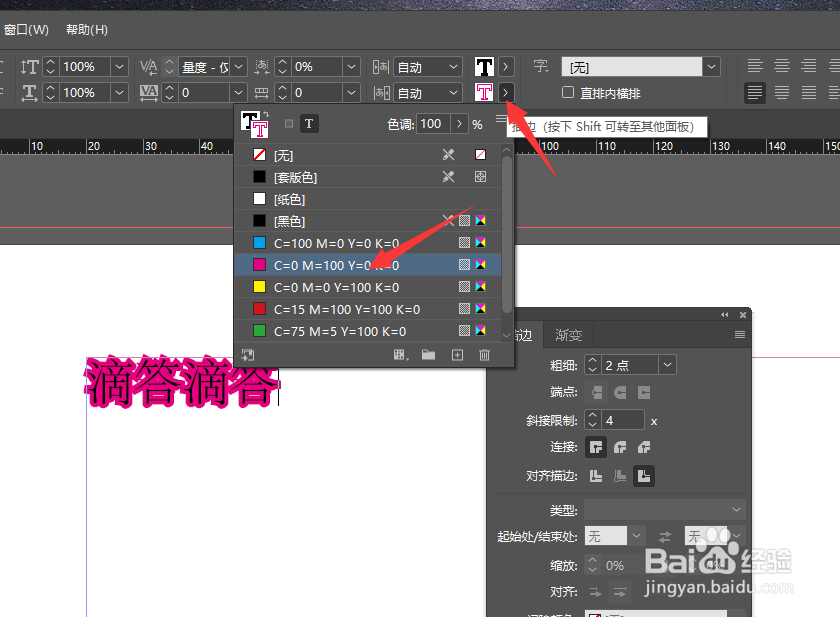Open the kerning 量度 dropdown
Screen dimensions: 840x617
pos(239,67)
